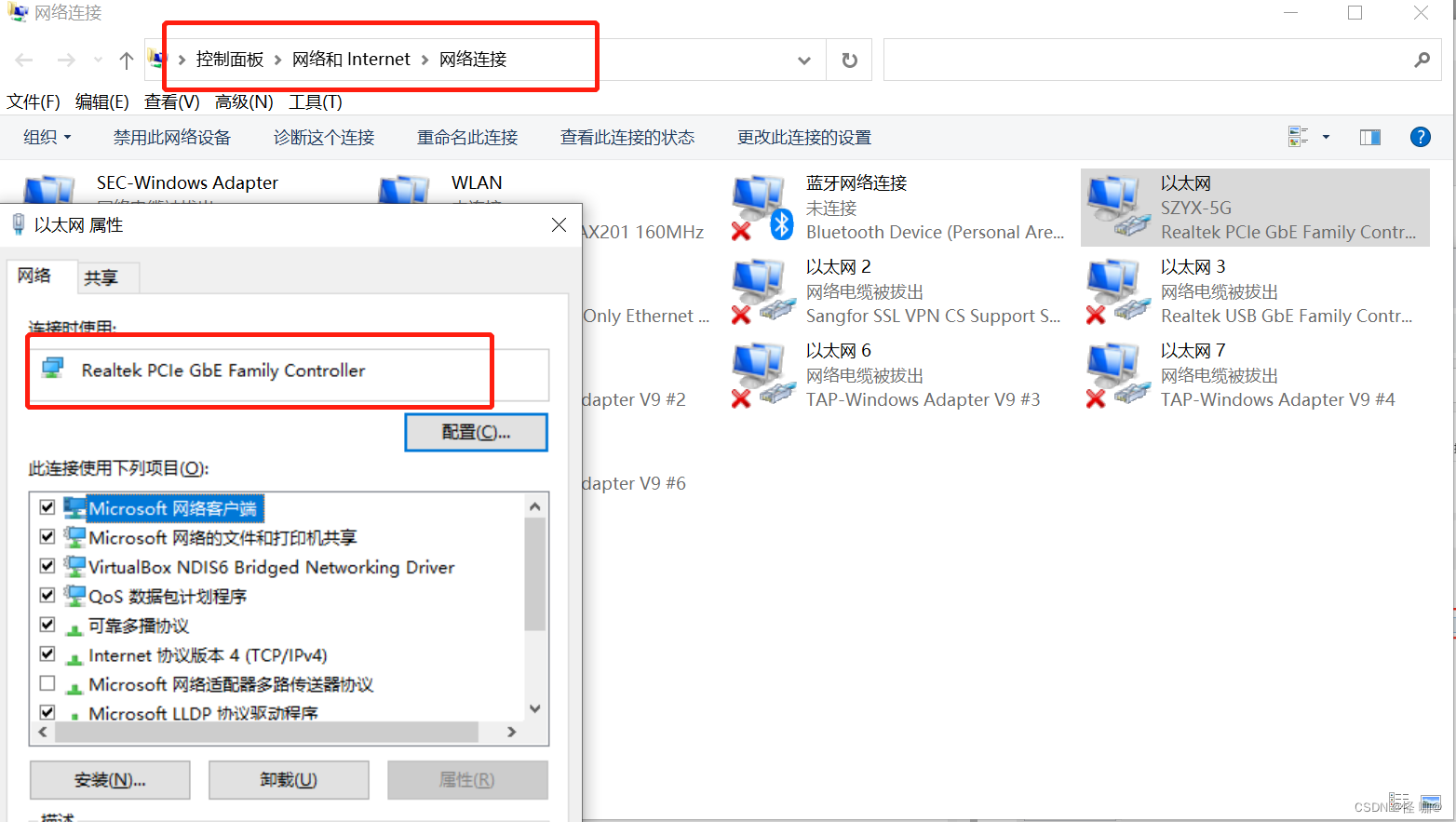
Task: Switch to the 共享 tab
Action: pos(101,277)
